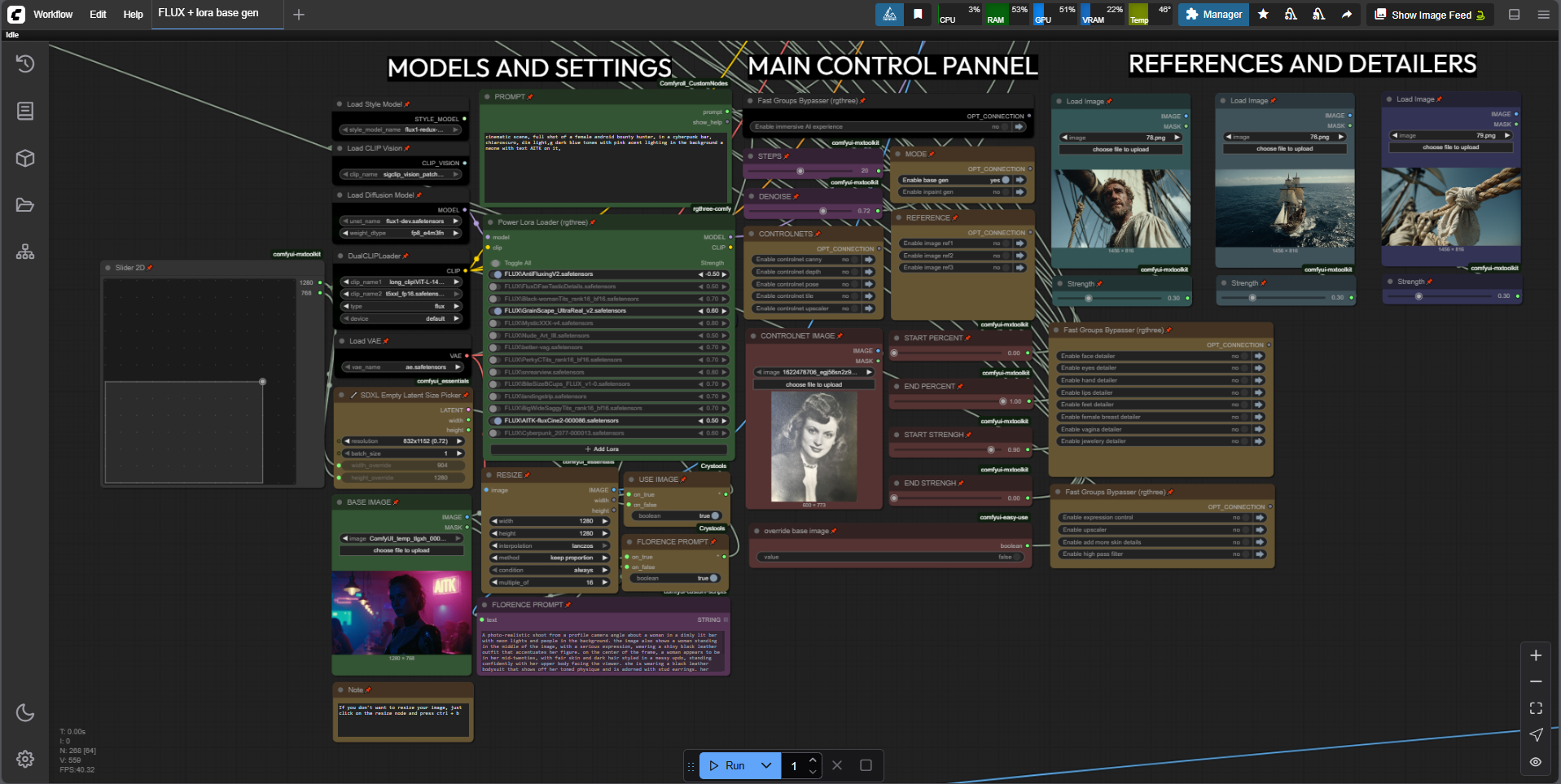Click Show Image Feed button
The height and width of the screenshot is (784, 1561).
[1431, 15]
